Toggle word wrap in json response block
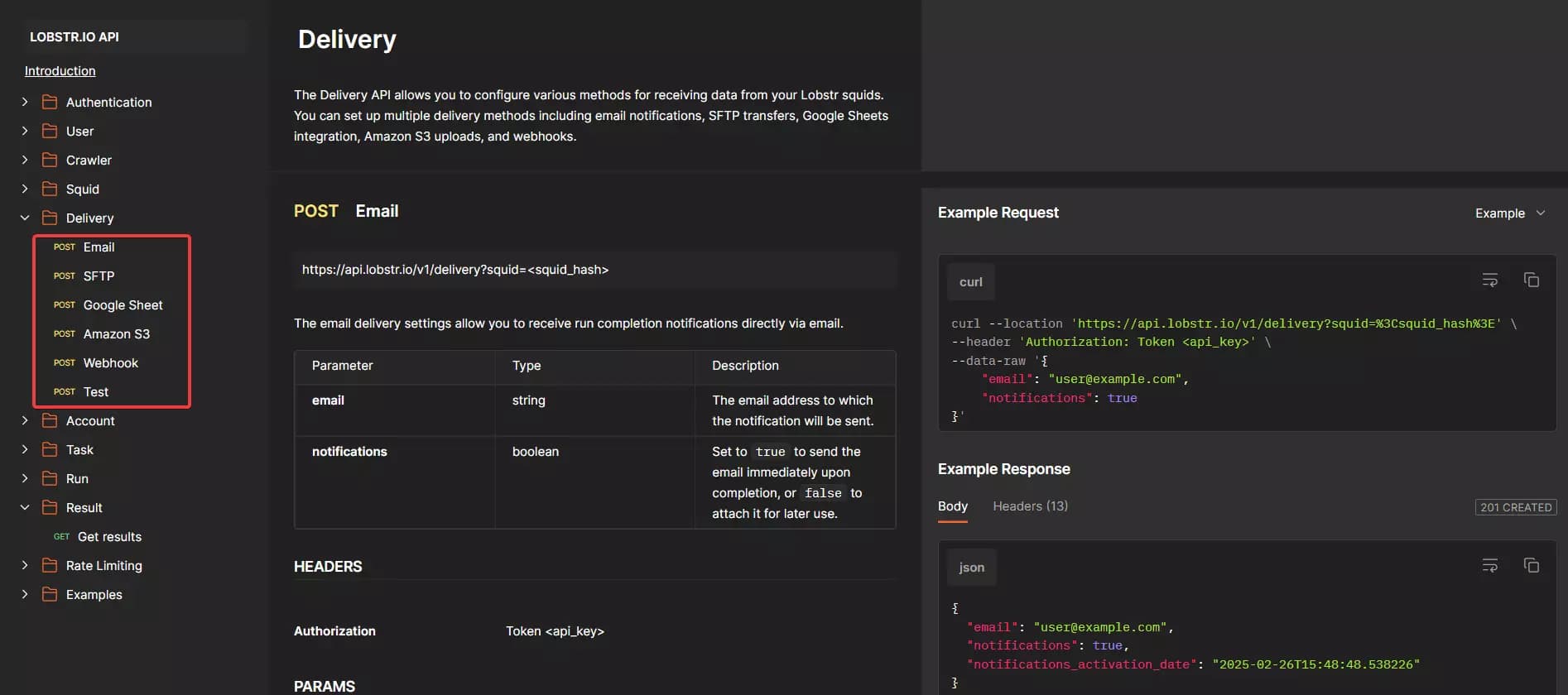The height and width of the screenshot is (695, 1568). tap(1489, 566)
